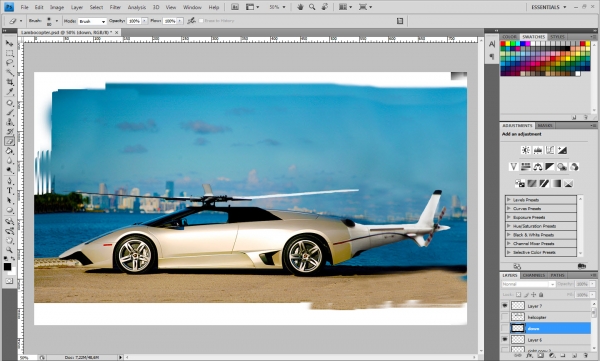600x361 pixels.
Task: Check the Erase to History checkbox
Action: [x=201, y=21]
